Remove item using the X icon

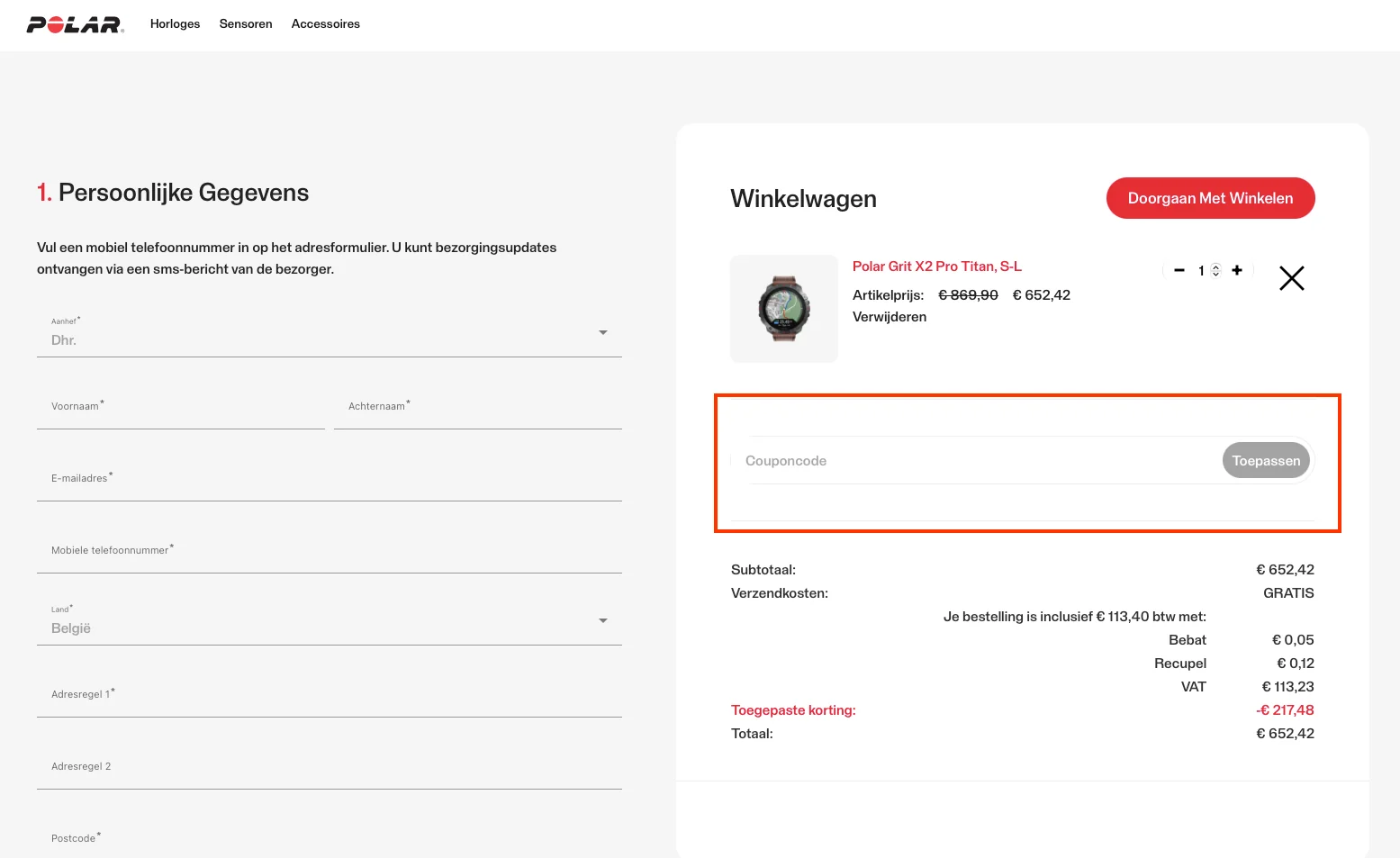pyautogui.click(x=1291, y=279)
